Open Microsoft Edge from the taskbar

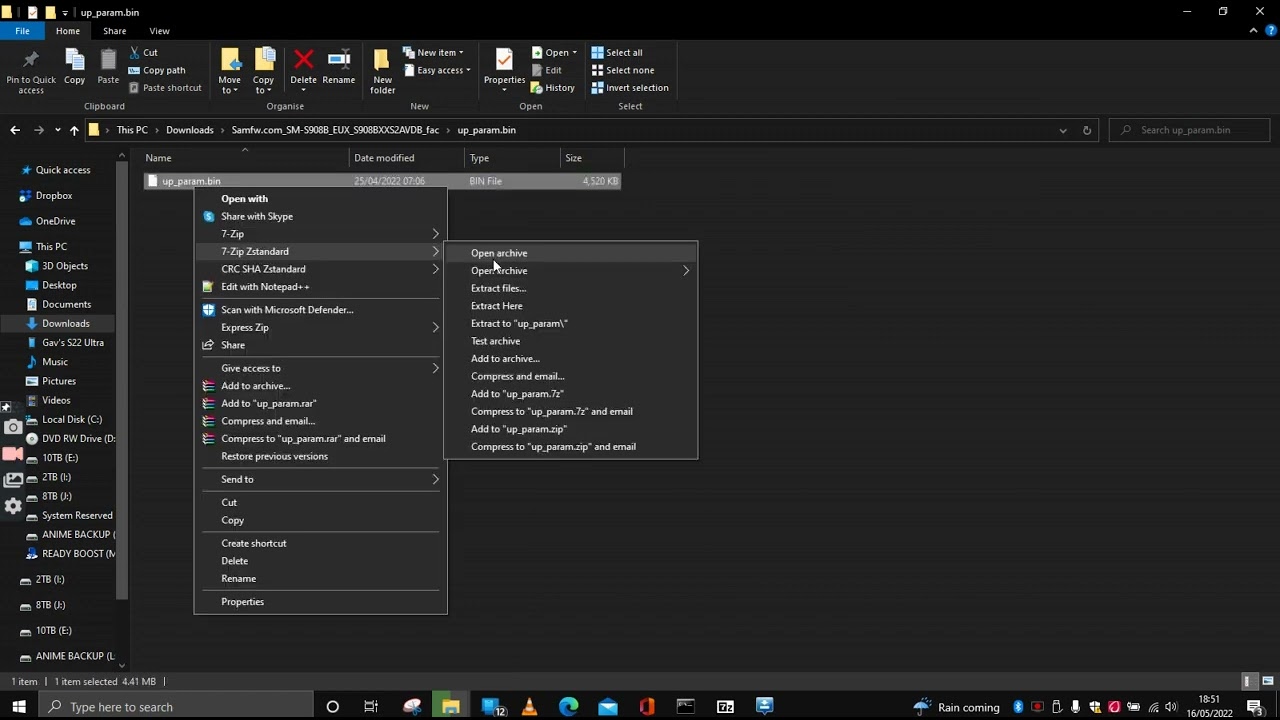pos(569,707)
